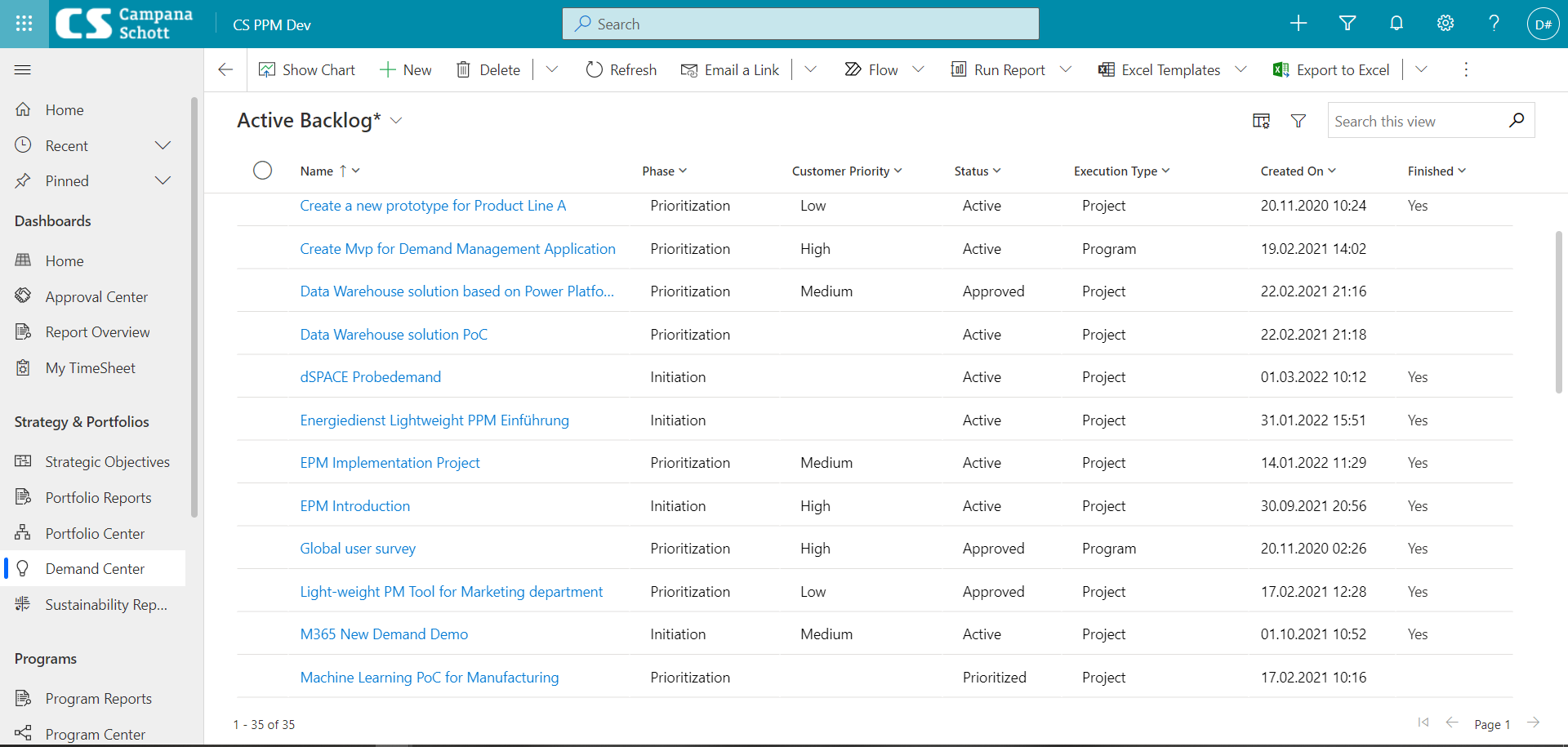Open D# user account avatar
Screen dimensions: 1568x747
point(1543,24)
